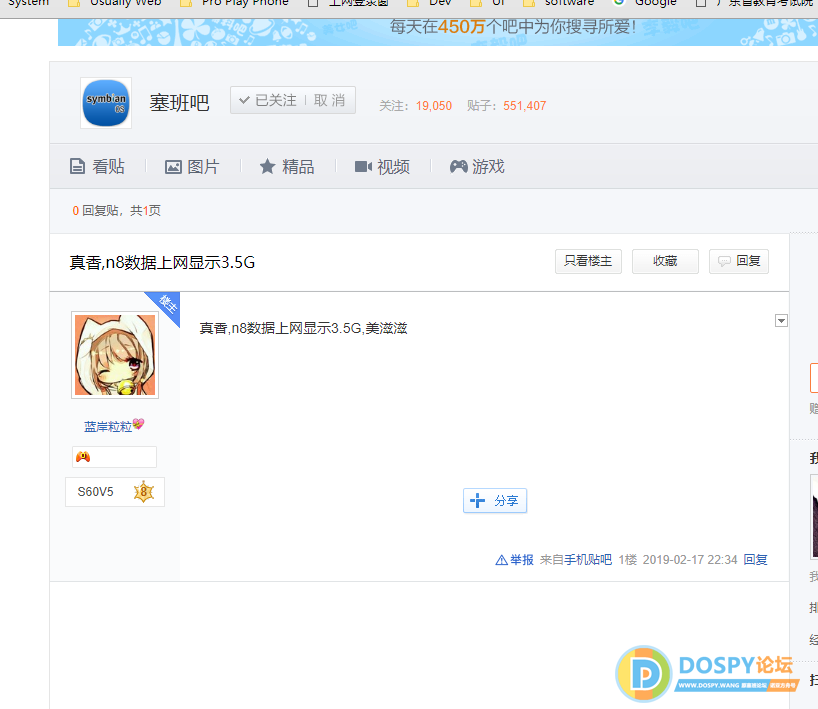Screen dimensions: 818x709
Task: Click the Symbian forum logo icon
Action: coord(106,102)
